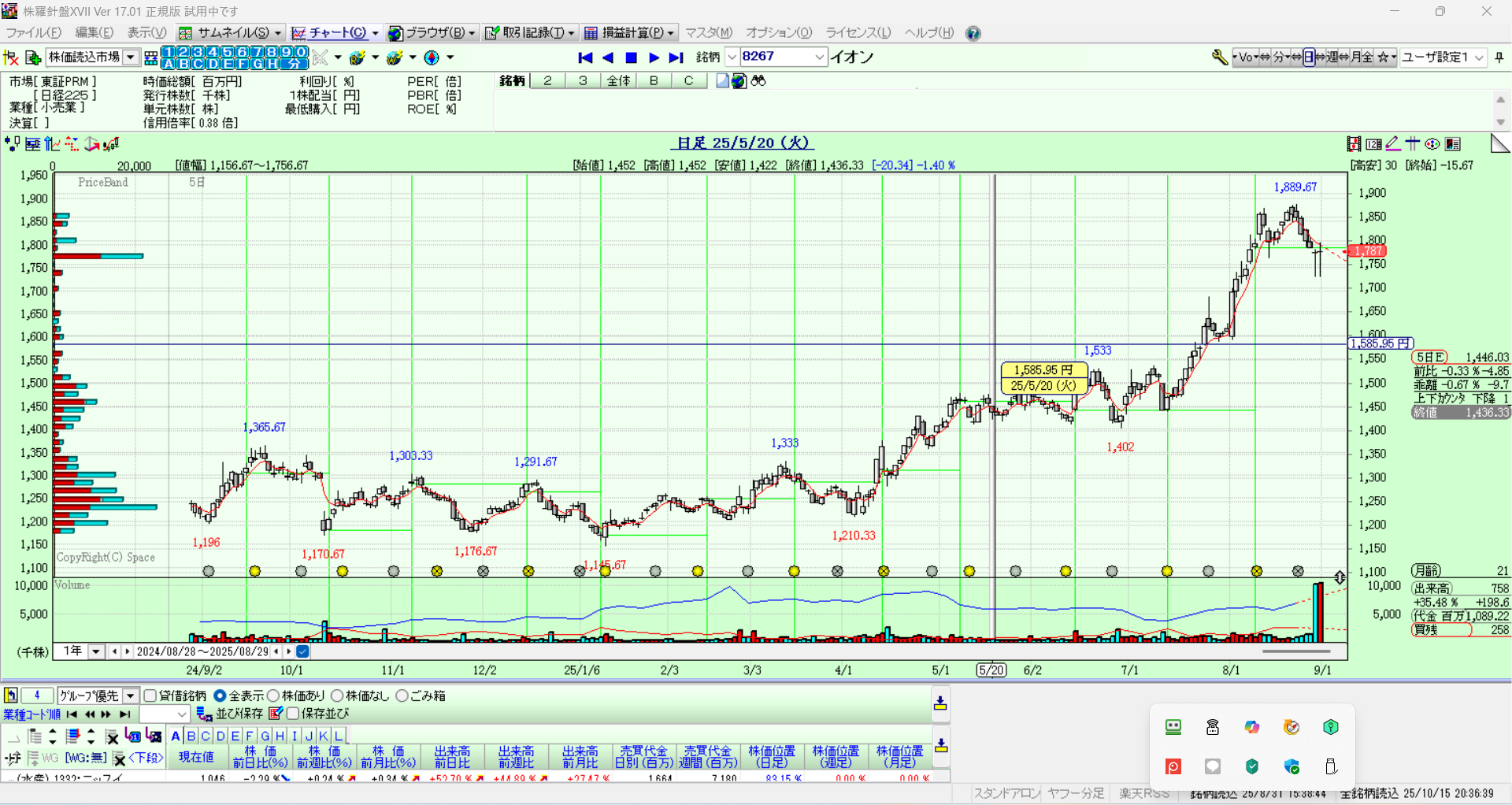
Task: Open the ユーザ設定1 dropdown
Action: (1478, 57)
